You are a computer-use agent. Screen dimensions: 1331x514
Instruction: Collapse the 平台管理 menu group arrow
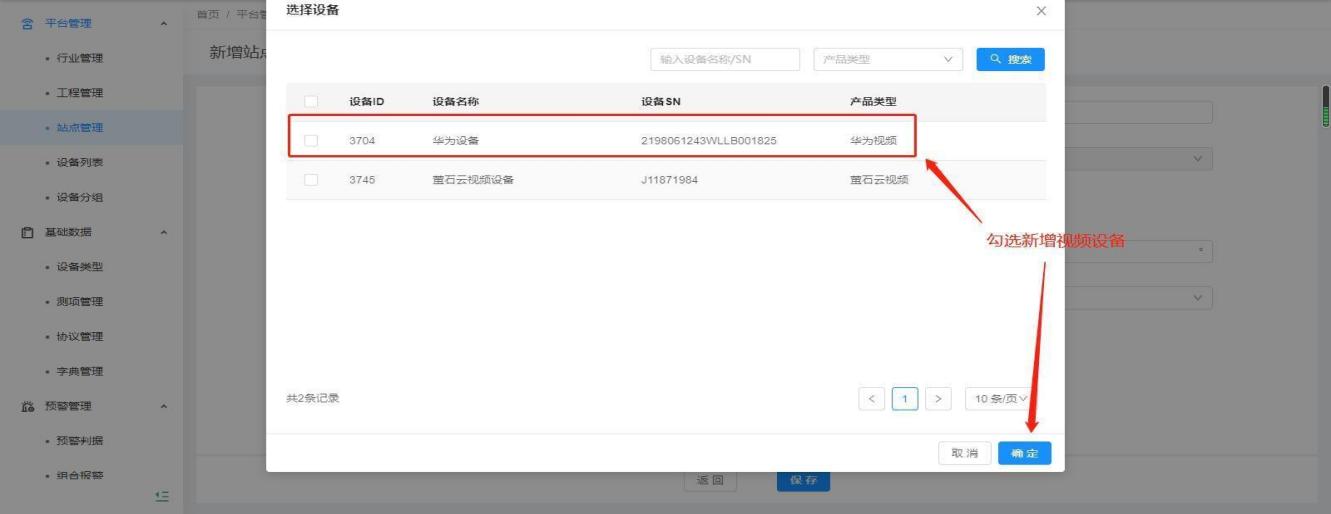[x=164, y=23]
